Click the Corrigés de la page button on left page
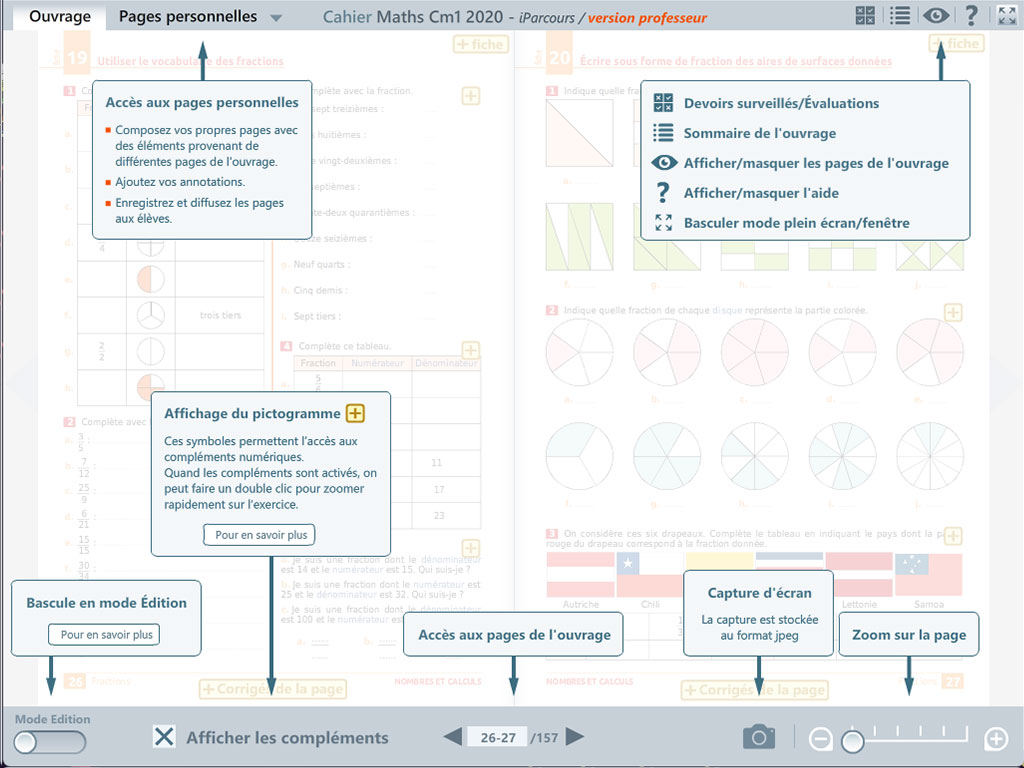Viewport: 1024px width, 768px height. [x=272, y=689]
